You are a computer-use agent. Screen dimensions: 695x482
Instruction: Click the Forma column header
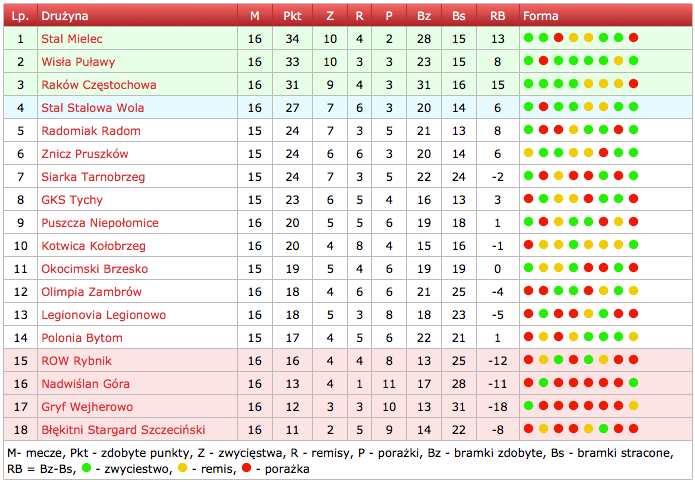coord(541,16)
